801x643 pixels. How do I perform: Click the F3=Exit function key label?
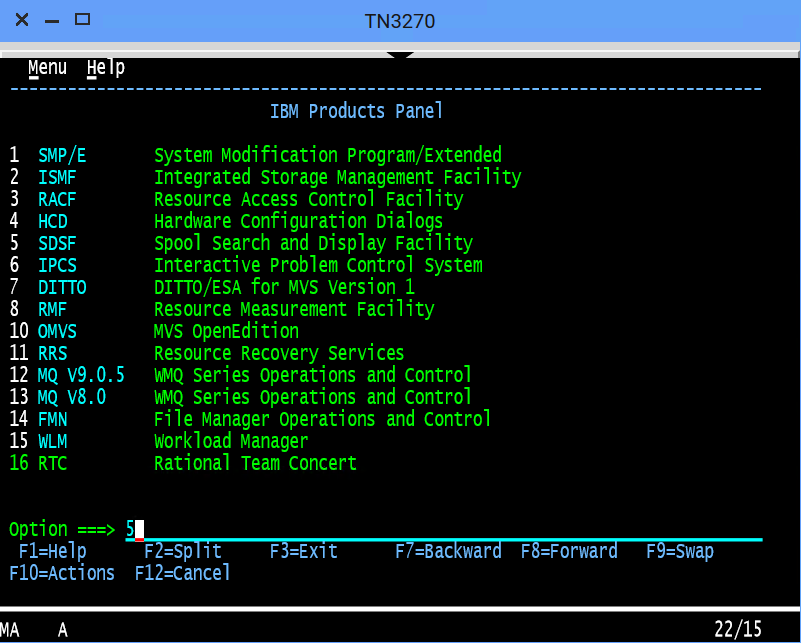[x=303, y=552]
